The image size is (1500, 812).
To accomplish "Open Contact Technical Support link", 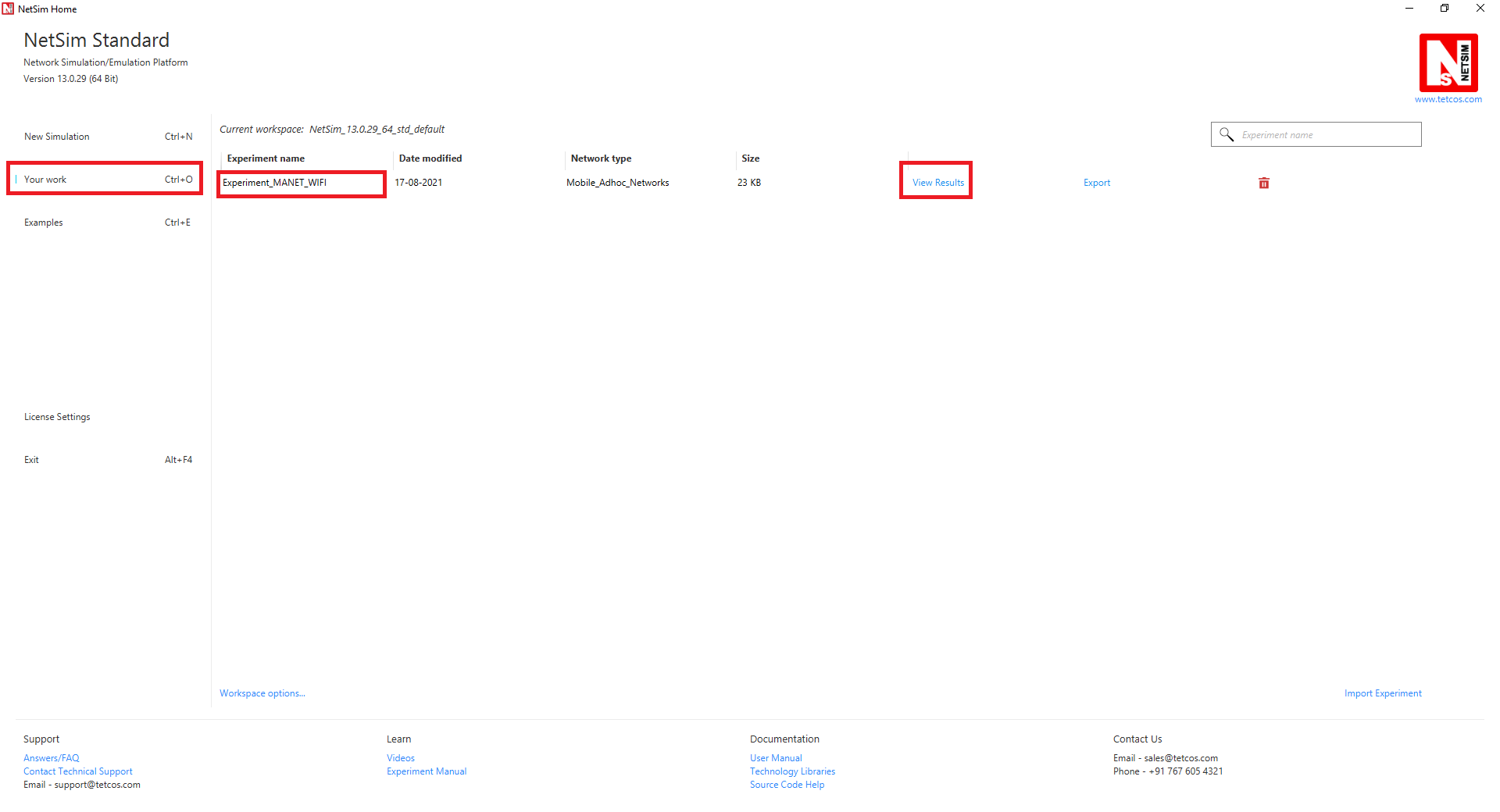I will click(78, 771).
